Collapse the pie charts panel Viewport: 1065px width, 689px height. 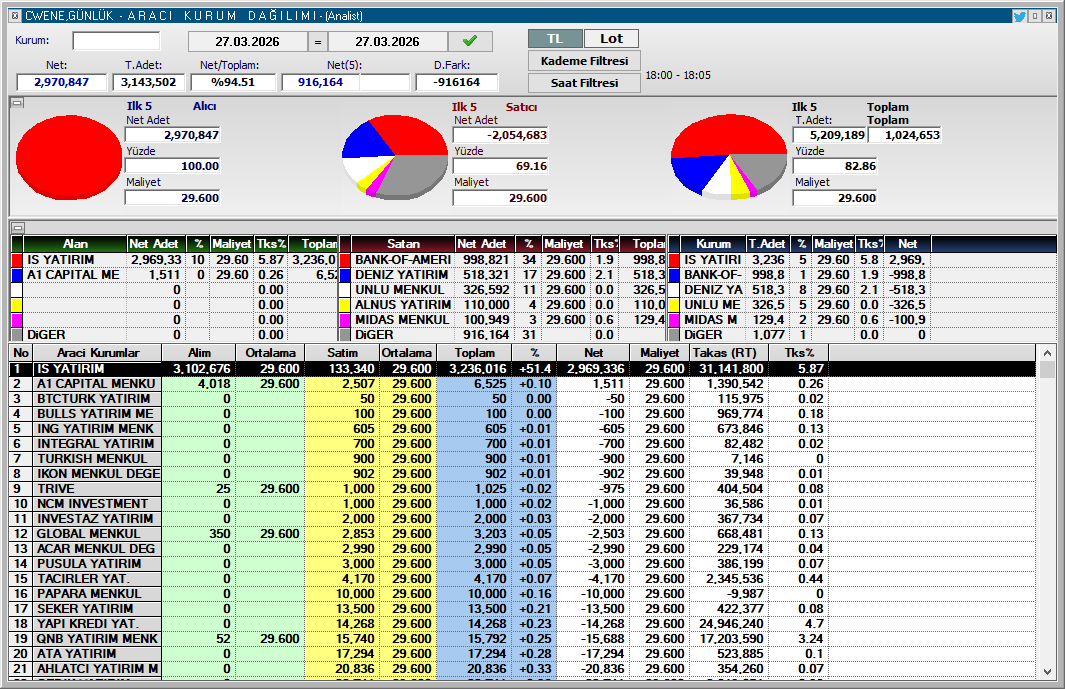16,103
